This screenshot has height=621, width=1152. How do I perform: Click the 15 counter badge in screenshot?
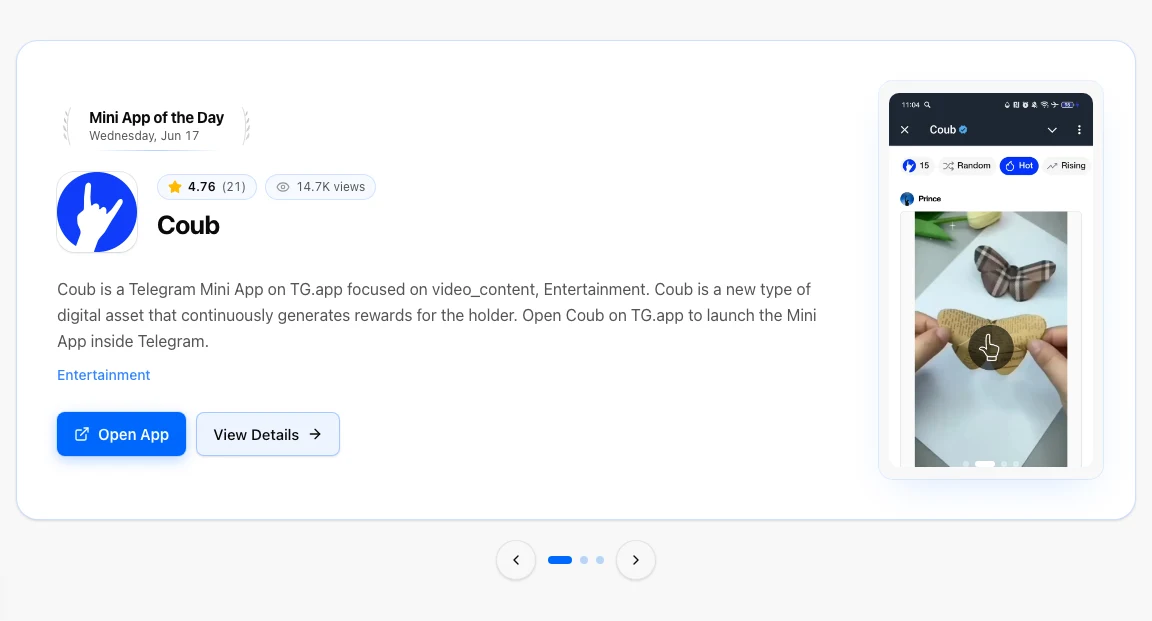coord(916,166)
